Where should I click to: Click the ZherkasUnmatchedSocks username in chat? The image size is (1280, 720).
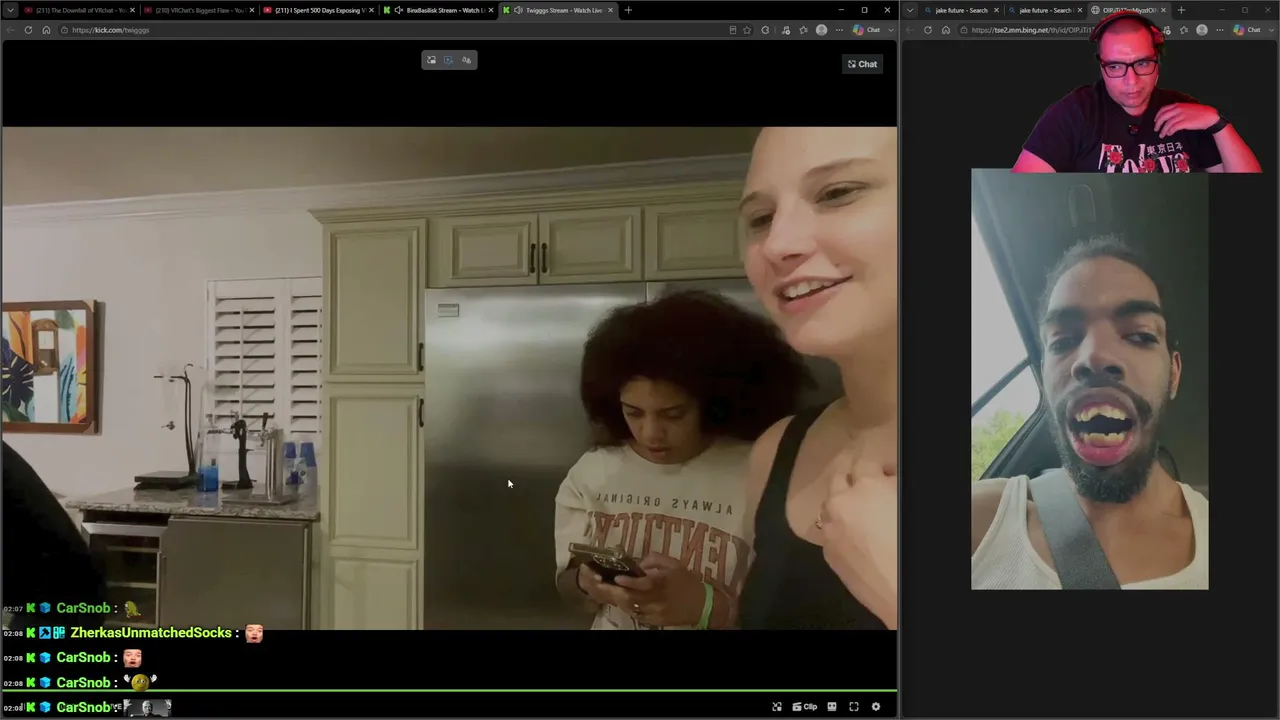[x=151, y=633]
